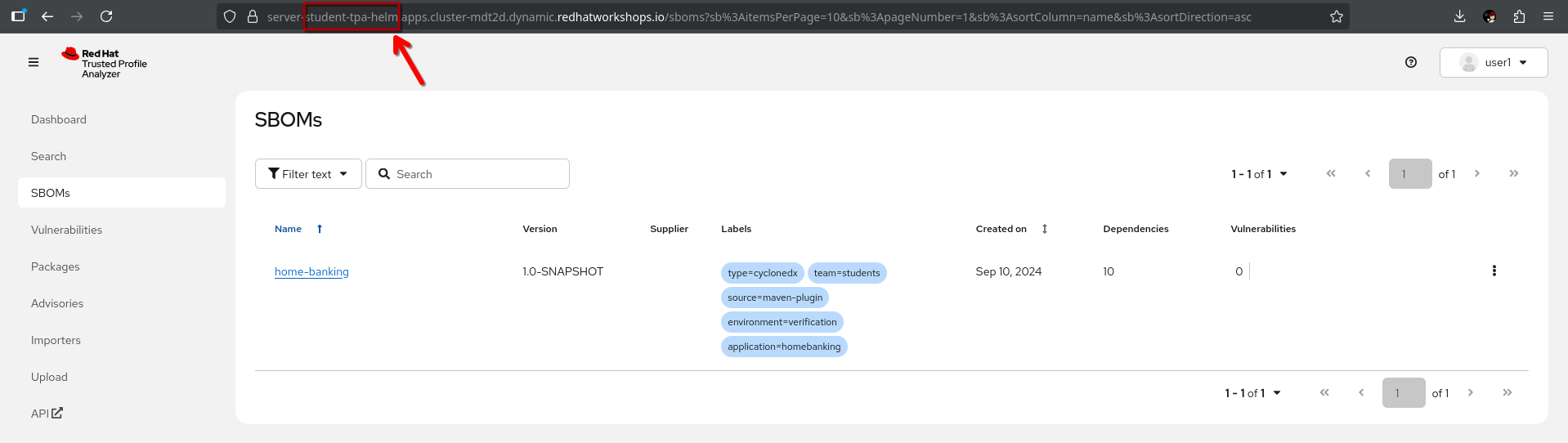Click the type=cyclonedx label chip

[x=762, y=273]
